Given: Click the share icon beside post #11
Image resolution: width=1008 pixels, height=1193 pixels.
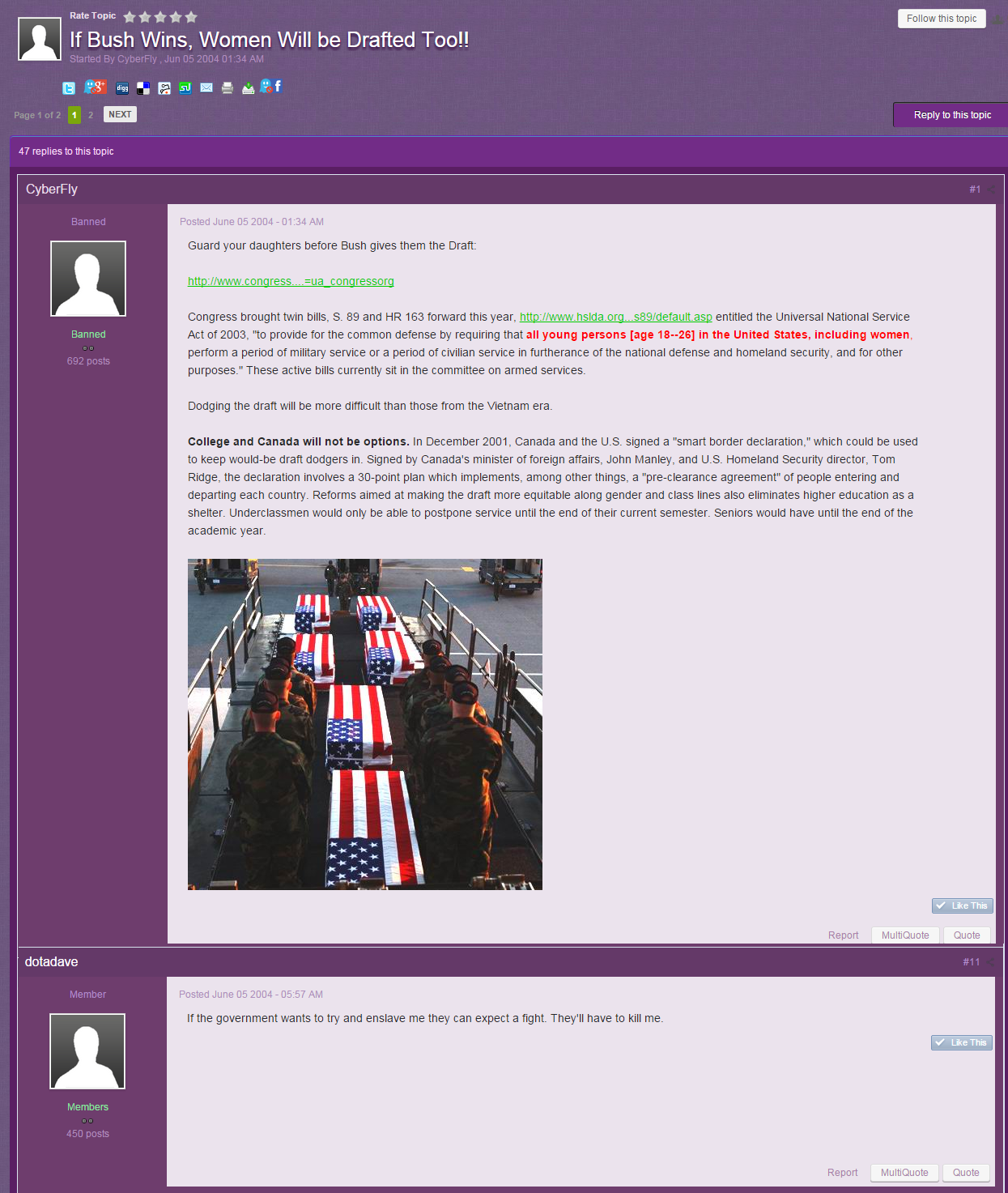Looking at the screenshot, I should (992, 962).
